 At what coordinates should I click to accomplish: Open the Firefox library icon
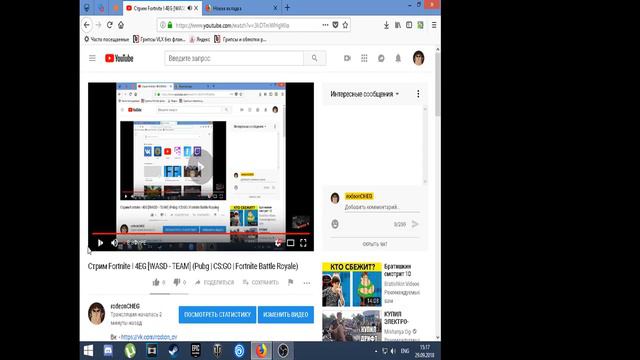pyautogui.click(x=398, y=25)
